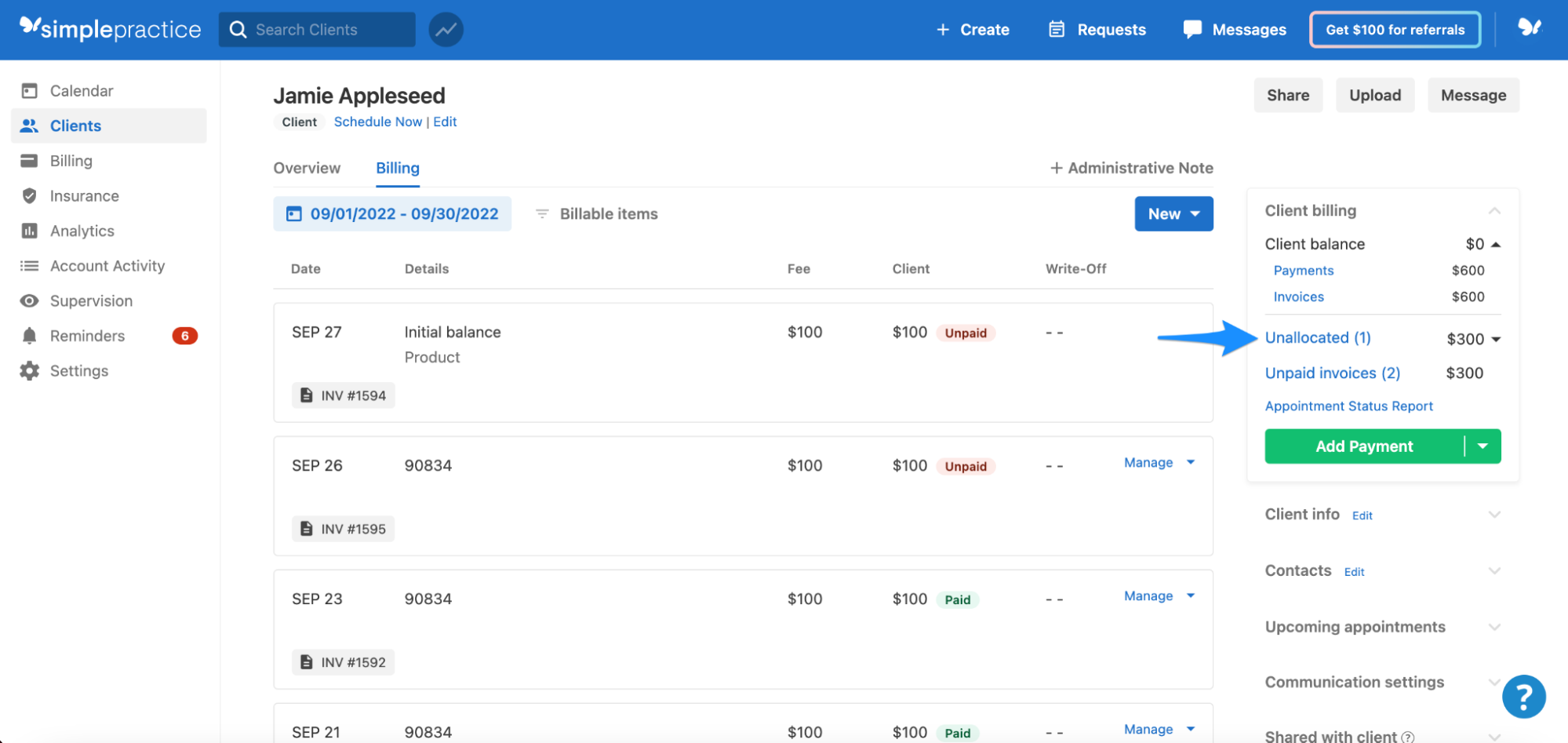Open the New dropdown above the billing list

click(x=1173, y=213)
